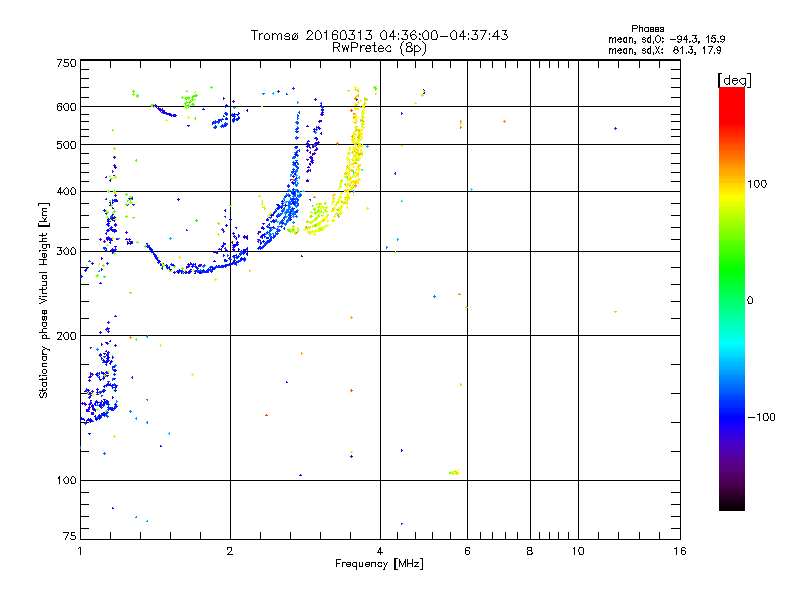Click the 'mean, sd,O: -94.3, 15.9' text
The image size is (800, 600).
[x=666, y=39]
